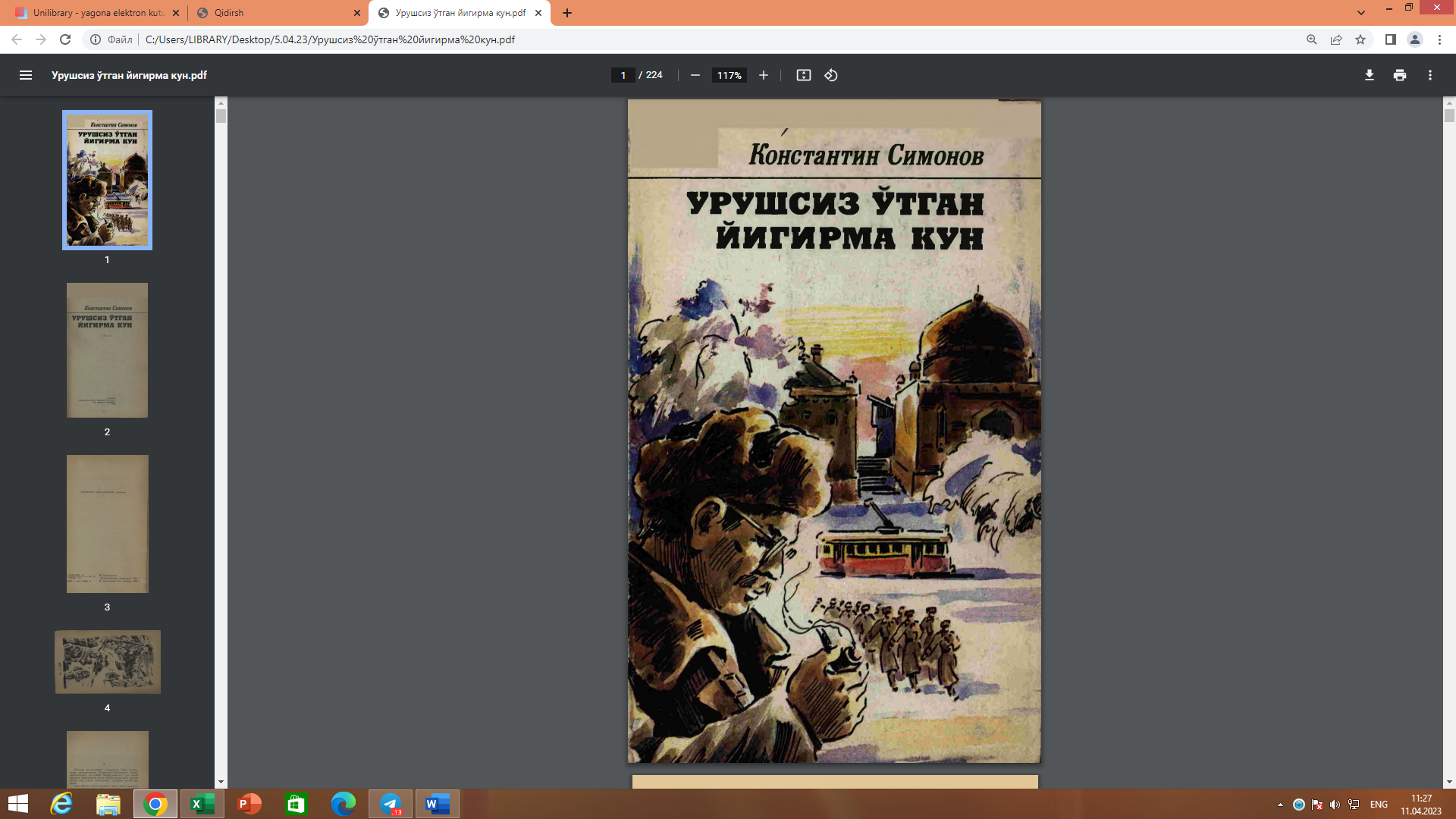Select page 1 thumbnail
Viewport: 1456px width, 819px height.
107,180
